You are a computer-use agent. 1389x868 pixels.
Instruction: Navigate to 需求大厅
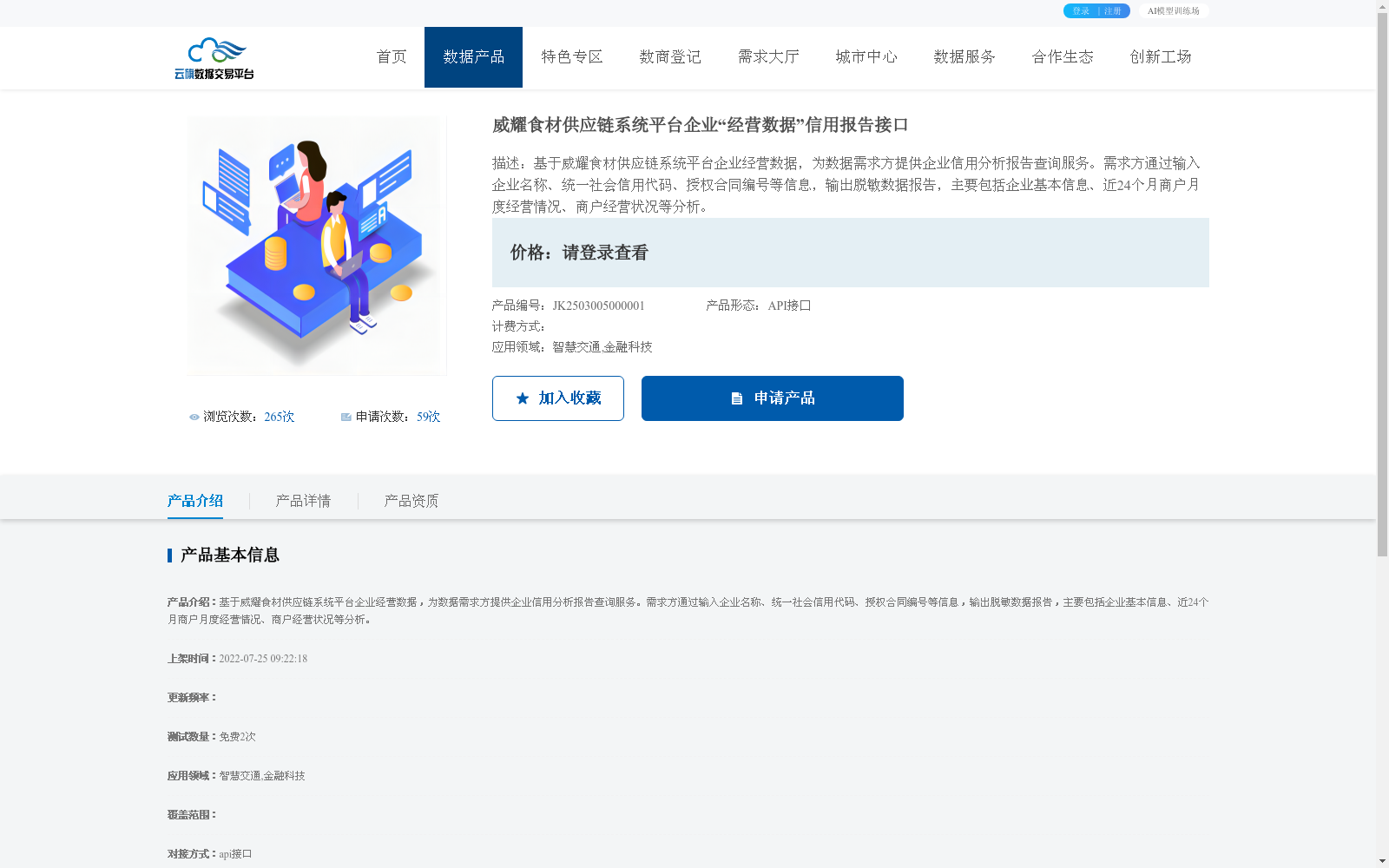click(x=768, y=57)
